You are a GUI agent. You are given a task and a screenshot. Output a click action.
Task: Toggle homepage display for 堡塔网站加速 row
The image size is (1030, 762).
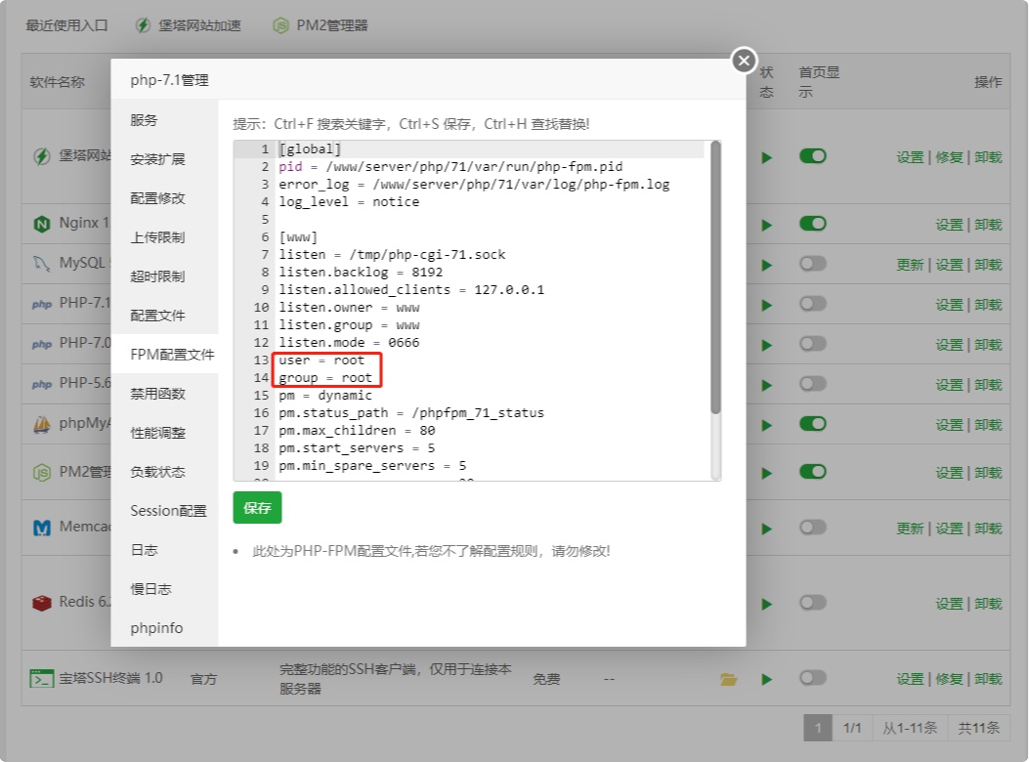tap(813, 156)
